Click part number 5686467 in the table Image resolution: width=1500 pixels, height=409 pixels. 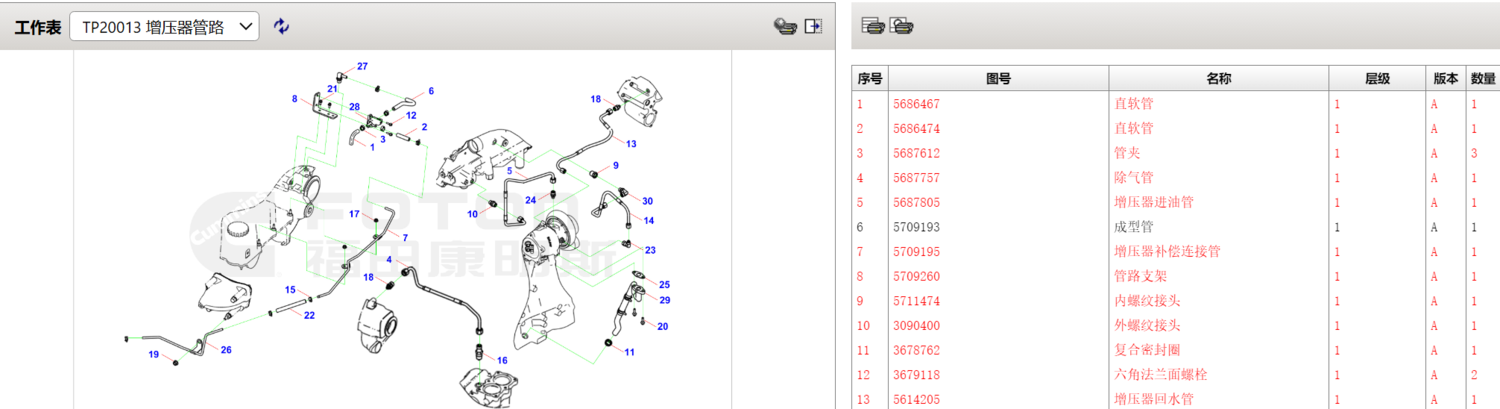point(915,104)
